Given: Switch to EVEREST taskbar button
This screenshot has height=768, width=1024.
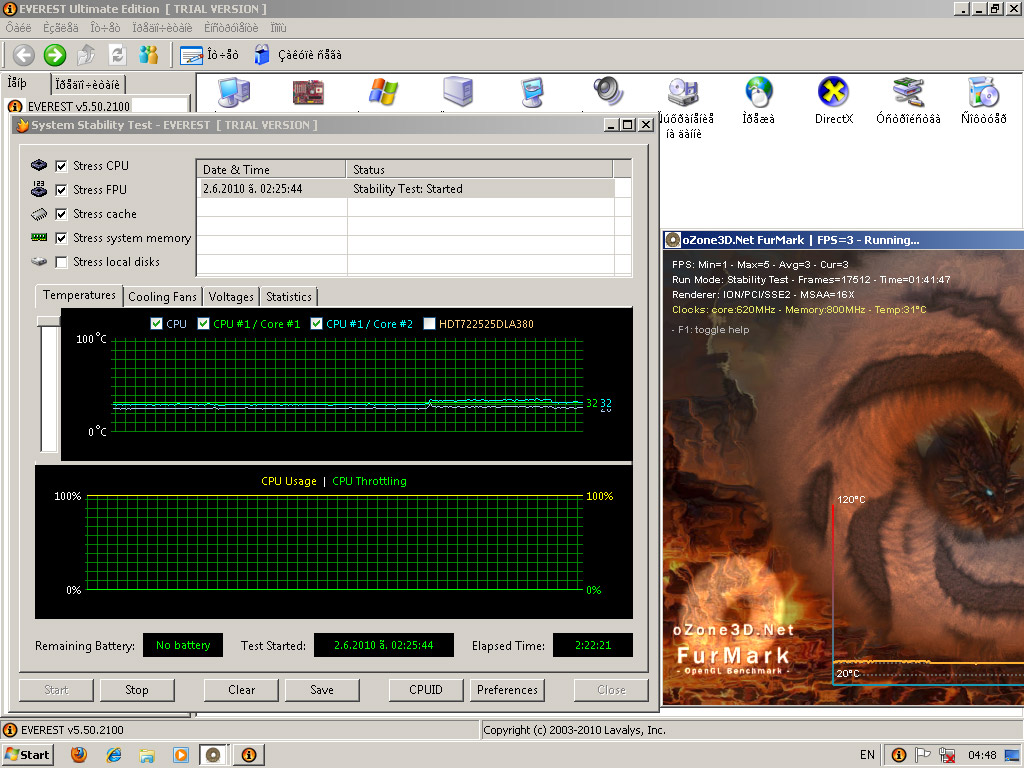Looking at the screenshot, I should (249, 756).
